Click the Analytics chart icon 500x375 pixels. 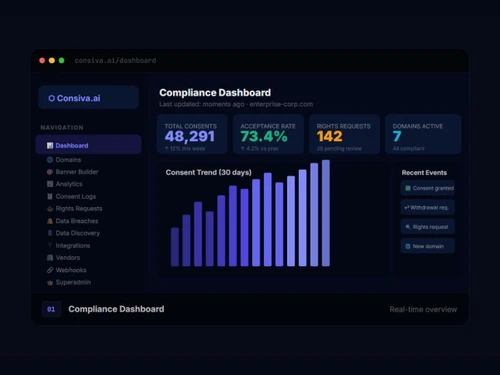(50, 184)
